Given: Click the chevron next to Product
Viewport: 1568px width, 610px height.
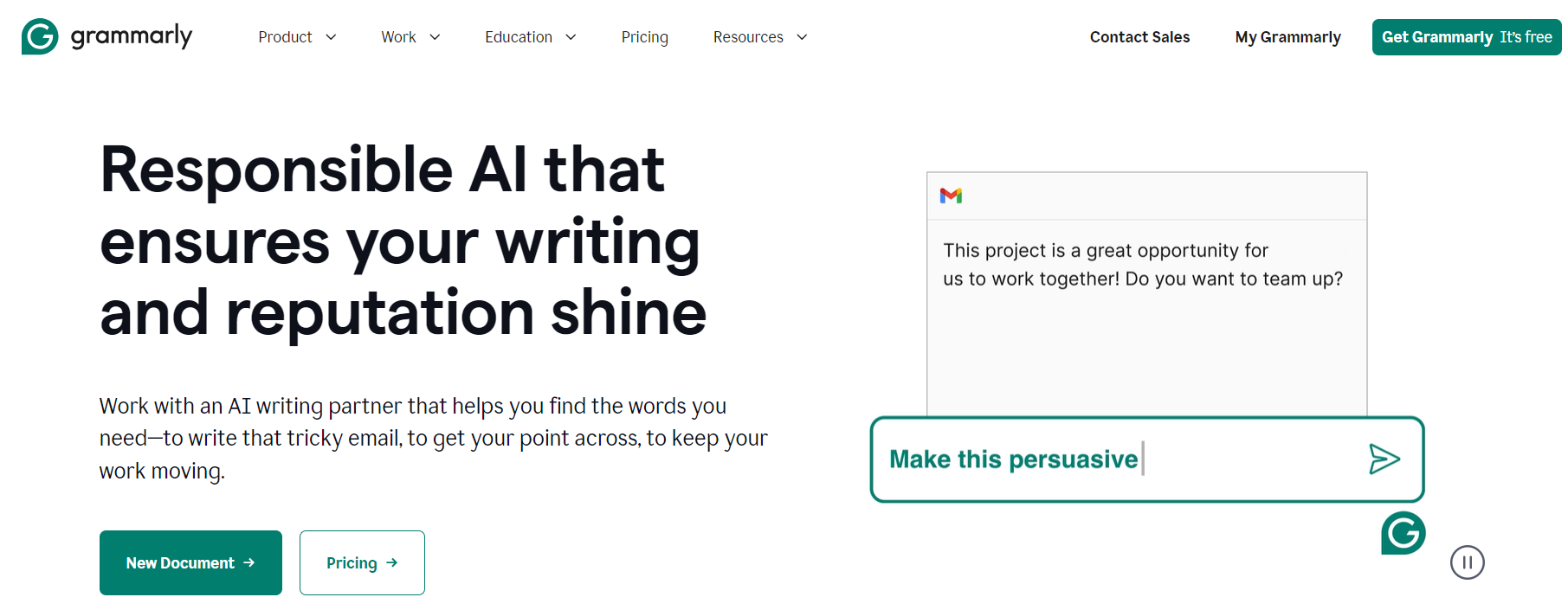Looking at the screenshot, I should coord(332,37).
